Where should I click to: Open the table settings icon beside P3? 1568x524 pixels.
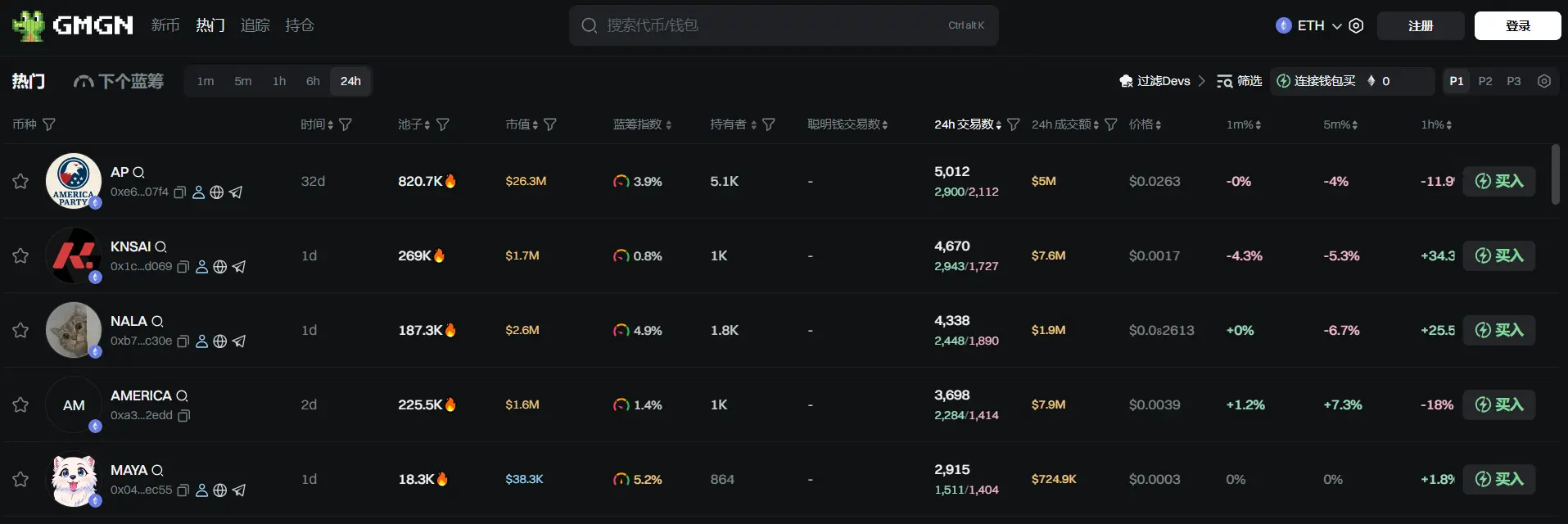point(1544,81)
